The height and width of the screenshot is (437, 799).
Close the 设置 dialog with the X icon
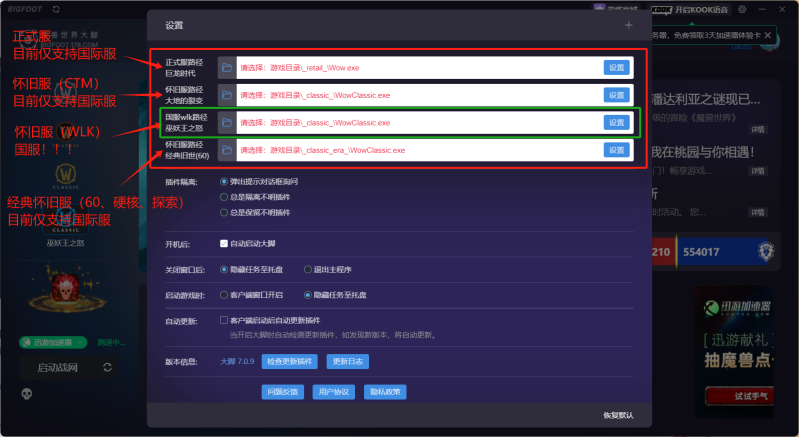point(628,25)
